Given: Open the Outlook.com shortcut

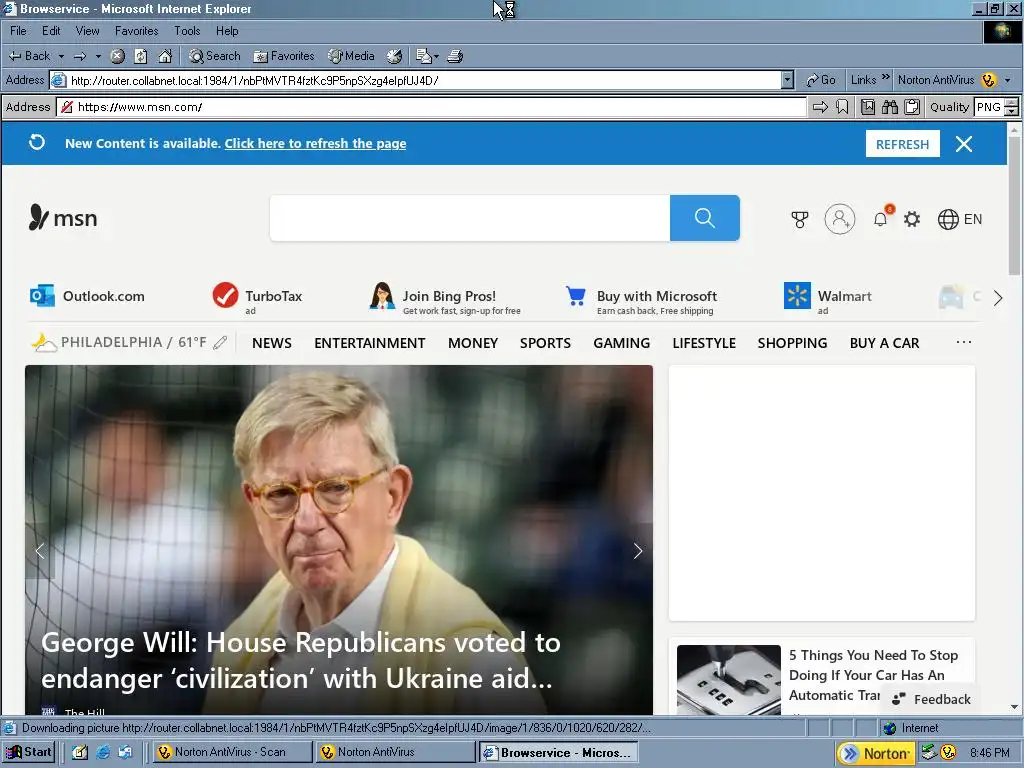Looking at the screenshot, I should point(88,296).
